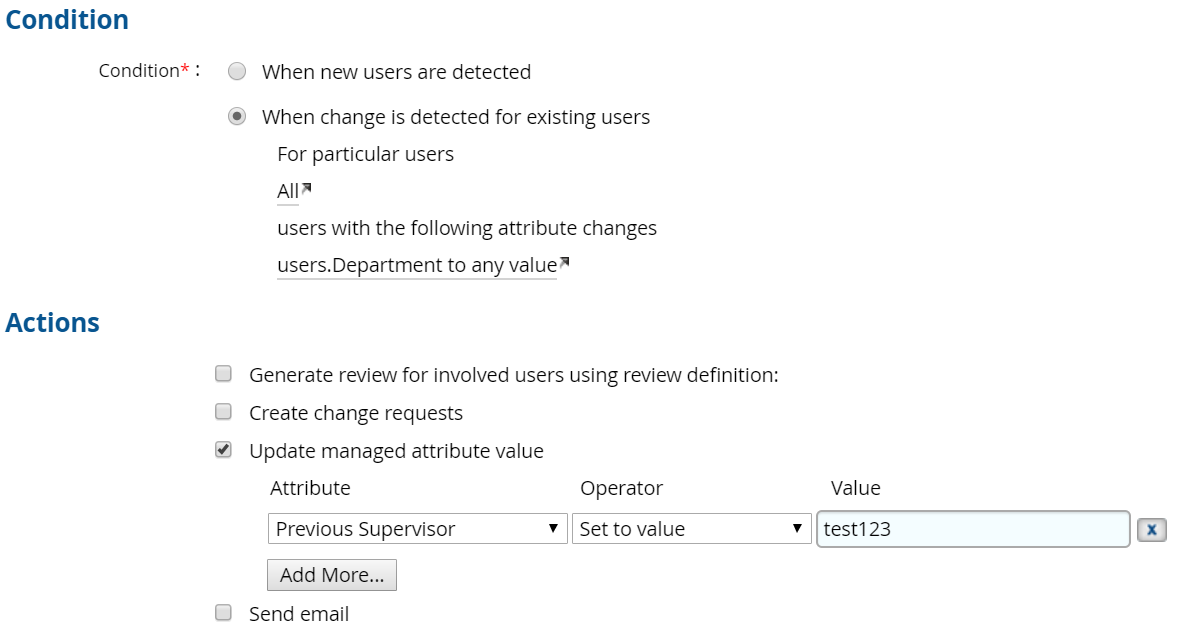Click the Attribute column label
This screenshot has height=634, width=1183.
[310, 488]
